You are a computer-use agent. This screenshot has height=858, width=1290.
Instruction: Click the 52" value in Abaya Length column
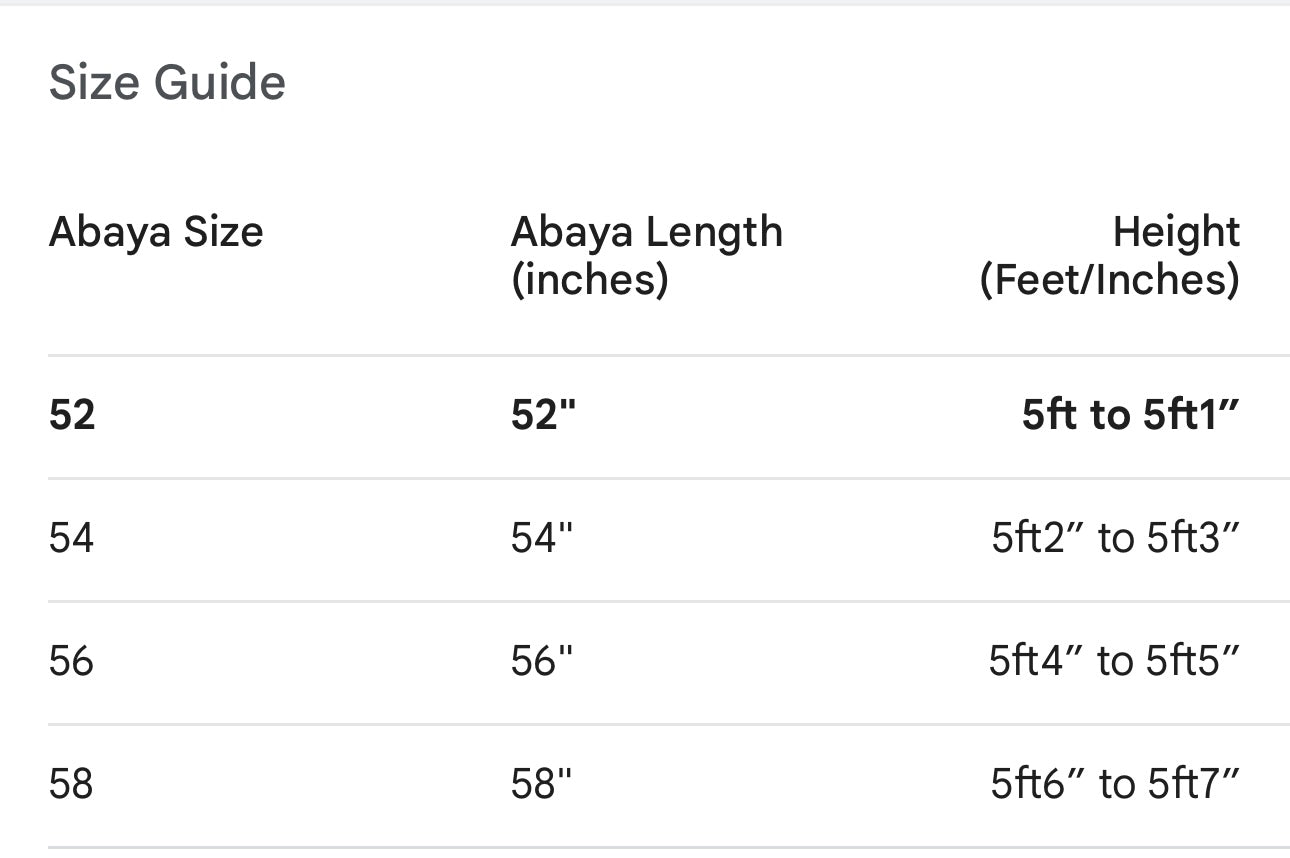click(544, 414)
